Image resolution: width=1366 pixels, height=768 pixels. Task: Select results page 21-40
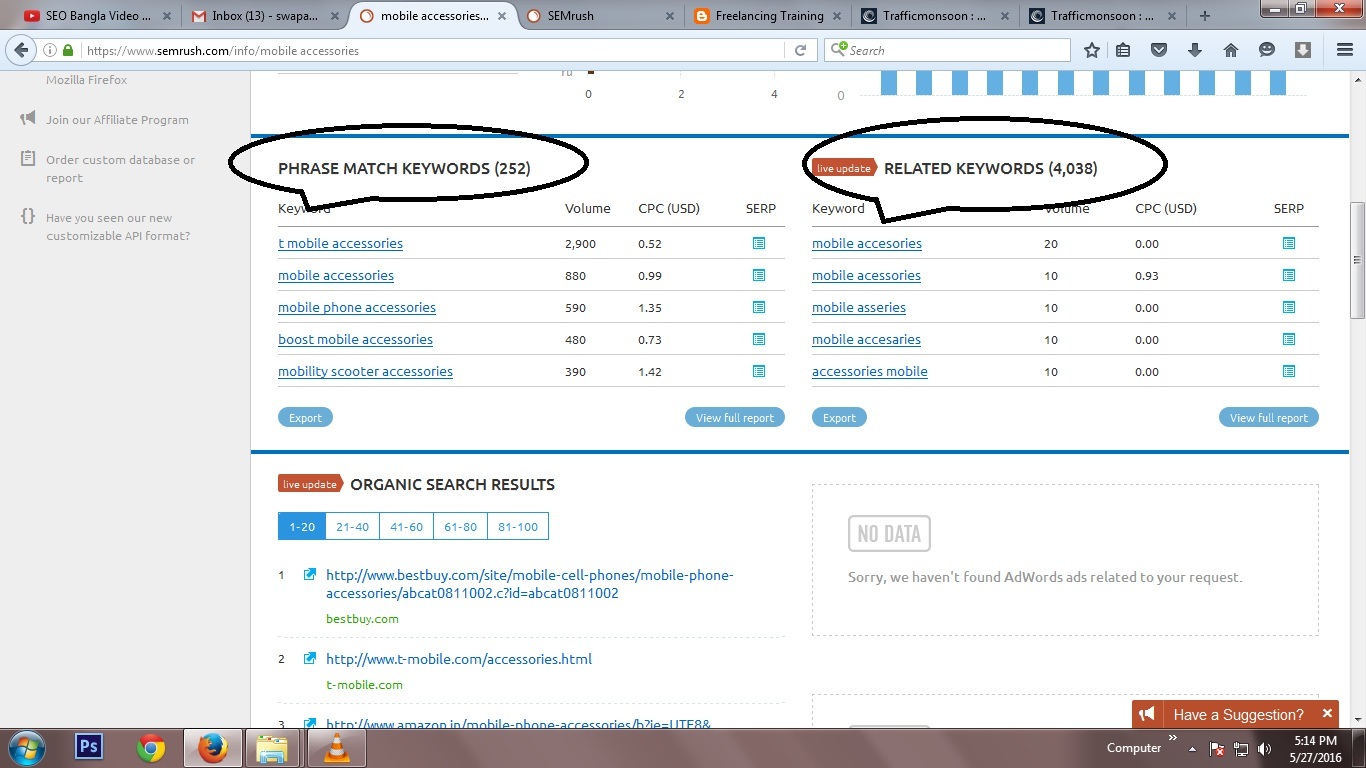point(352,527)
